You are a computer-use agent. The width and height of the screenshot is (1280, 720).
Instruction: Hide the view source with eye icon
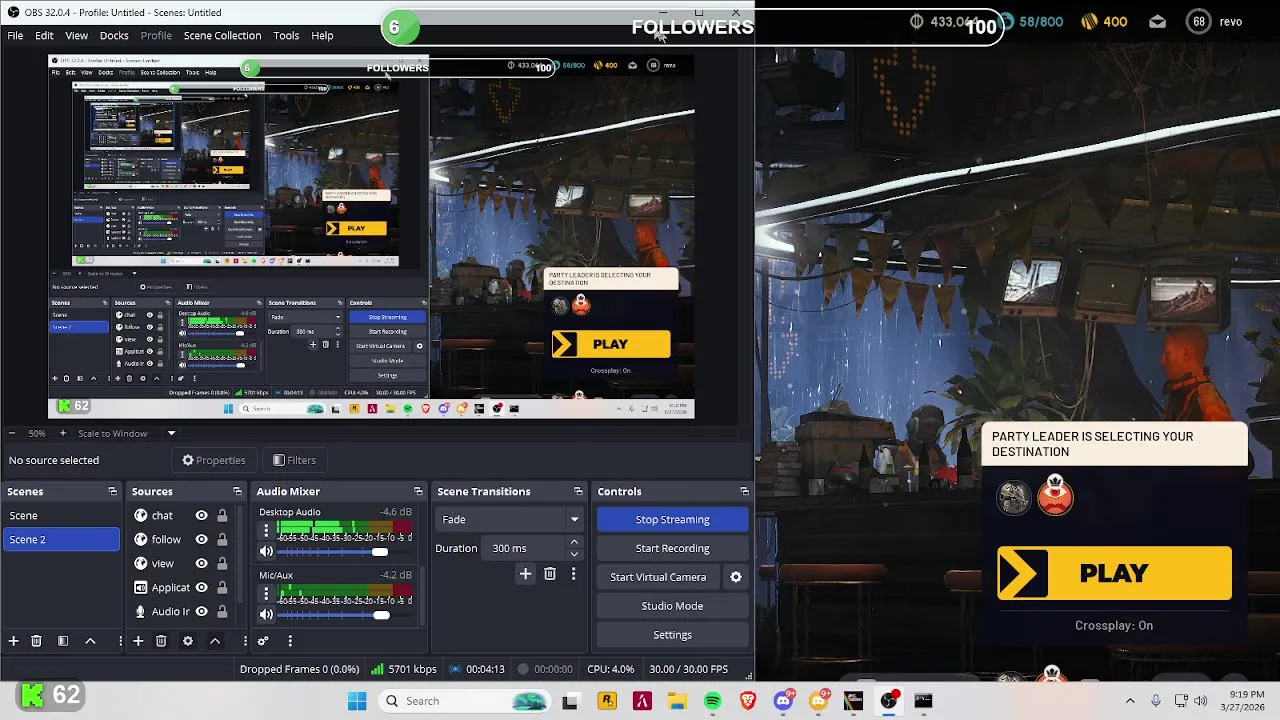(x=201, y=563)
